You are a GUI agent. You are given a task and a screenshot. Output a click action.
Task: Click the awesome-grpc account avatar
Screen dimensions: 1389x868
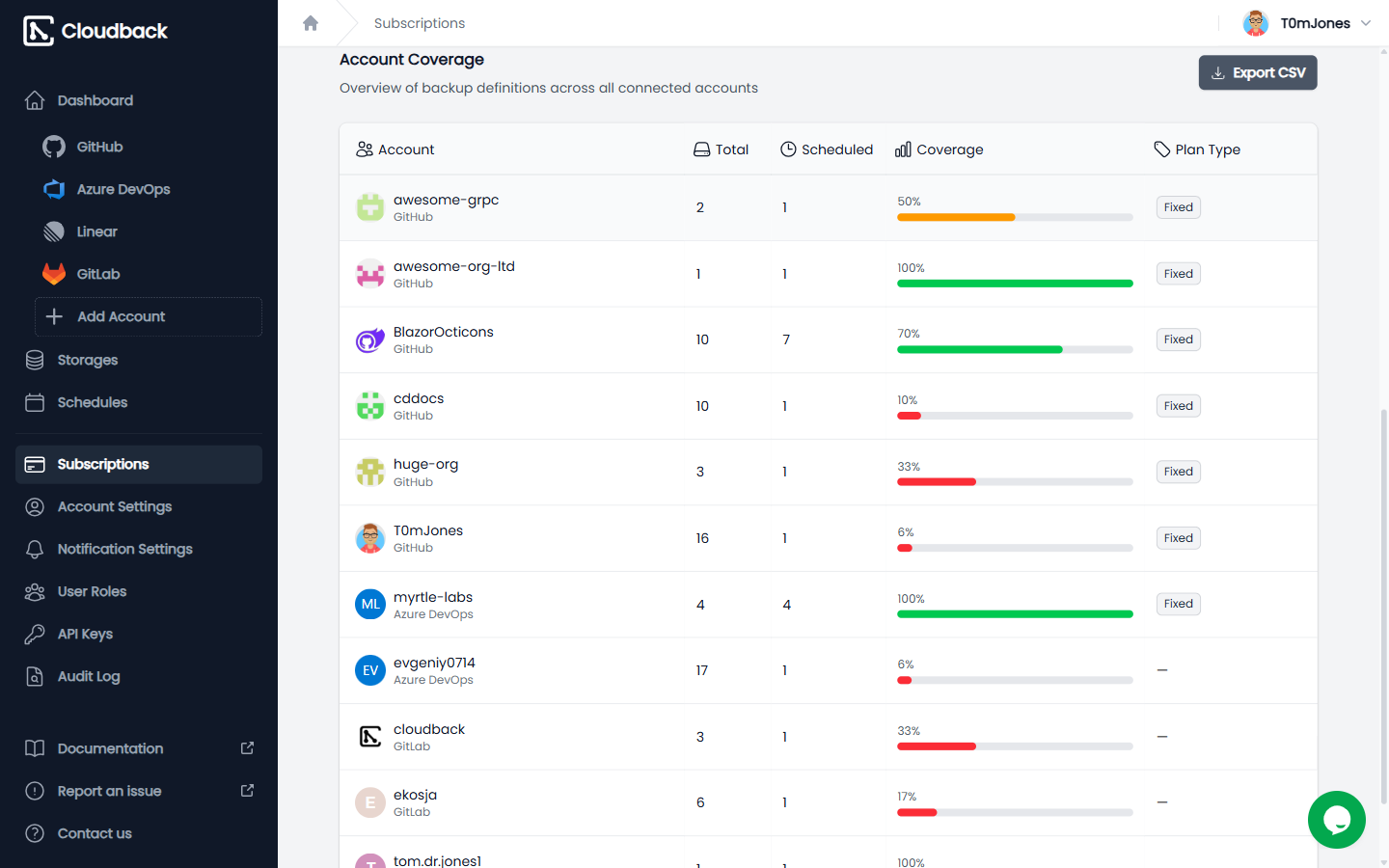(x=370, y=207)
